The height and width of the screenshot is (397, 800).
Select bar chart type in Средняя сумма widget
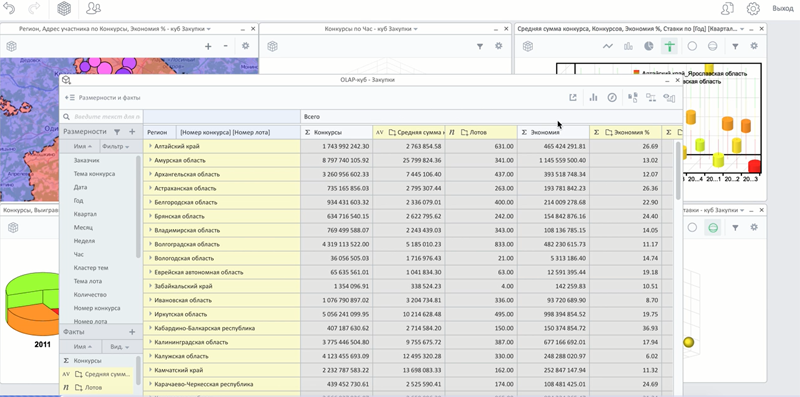[628, 46]
